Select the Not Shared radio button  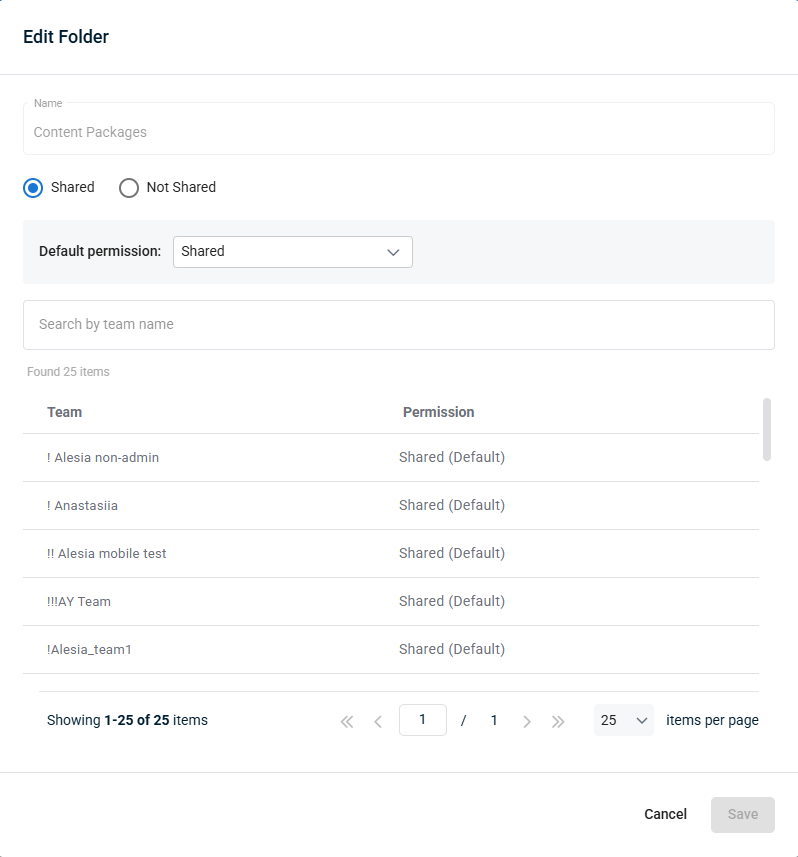coord(129,188)
